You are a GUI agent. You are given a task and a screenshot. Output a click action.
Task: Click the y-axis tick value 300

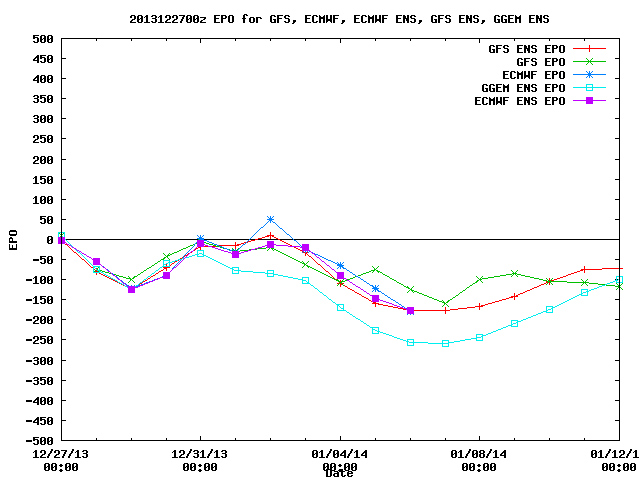43,119
